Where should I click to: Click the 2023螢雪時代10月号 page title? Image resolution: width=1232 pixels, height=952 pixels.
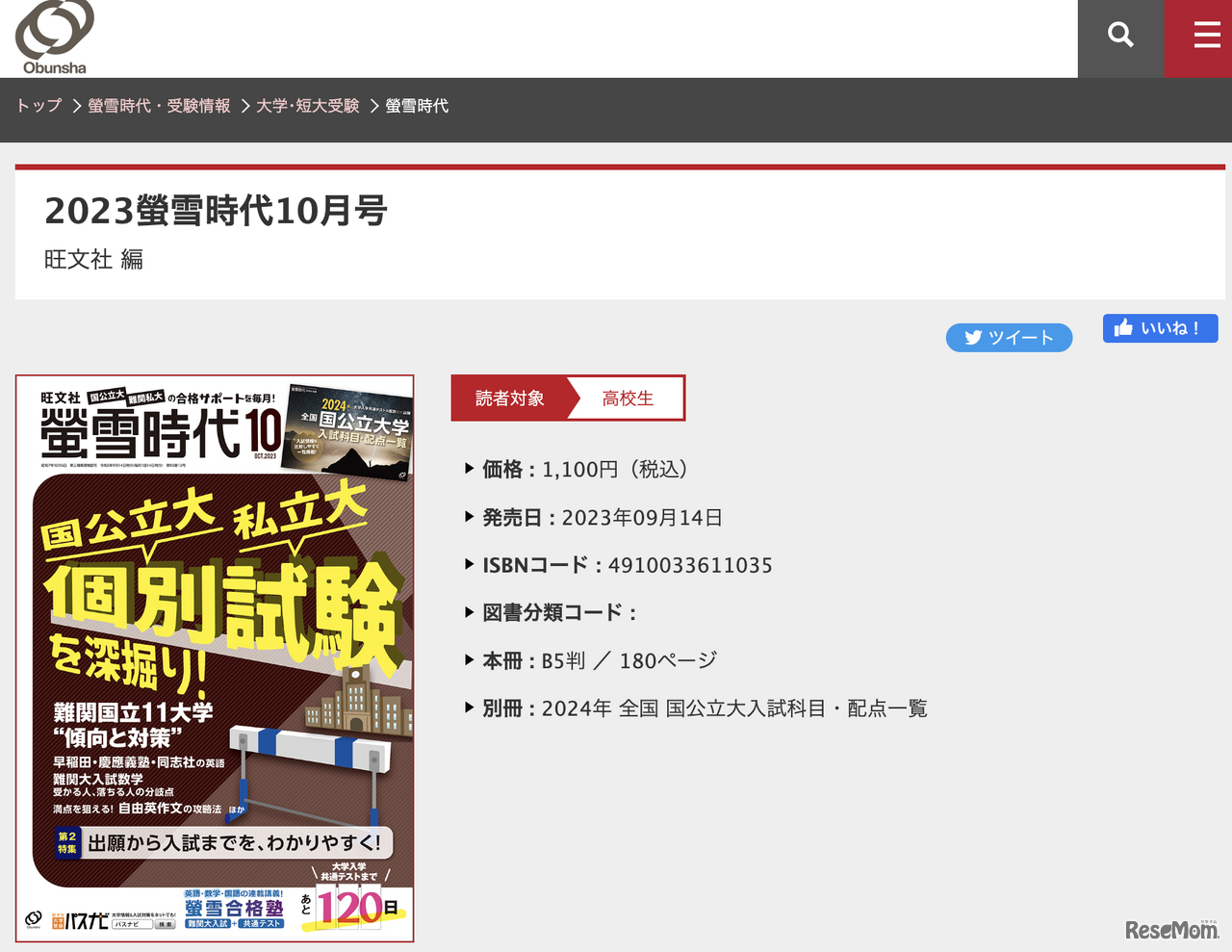[x=216, y=211]
